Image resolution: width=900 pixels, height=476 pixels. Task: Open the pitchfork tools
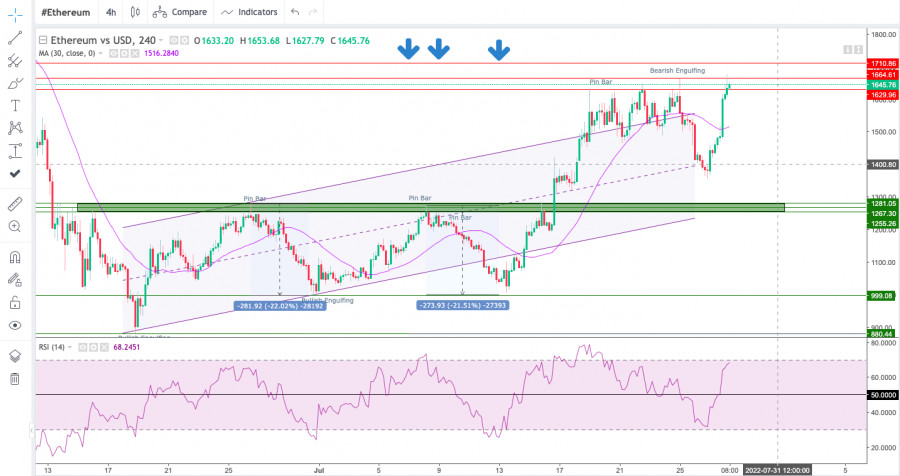15,61
